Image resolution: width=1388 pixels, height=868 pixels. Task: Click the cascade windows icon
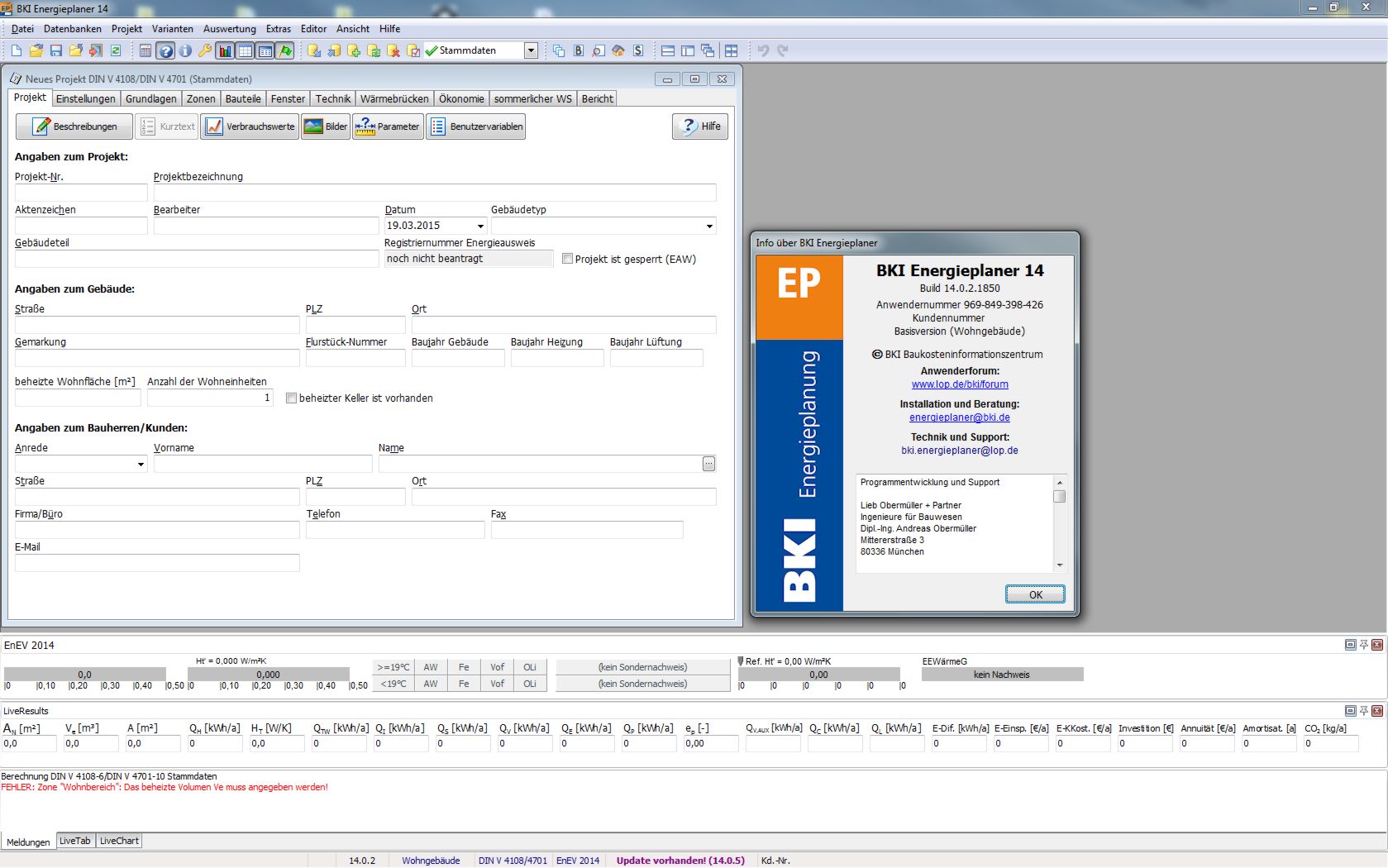pos(708,50)
